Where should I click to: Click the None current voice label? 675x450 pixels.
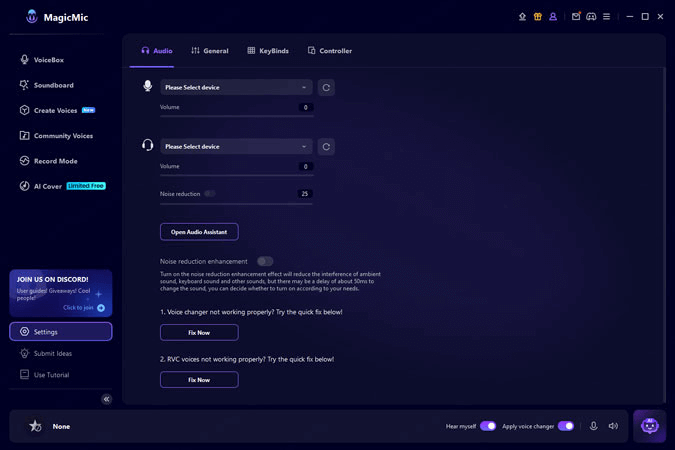(x=61, y=426)
